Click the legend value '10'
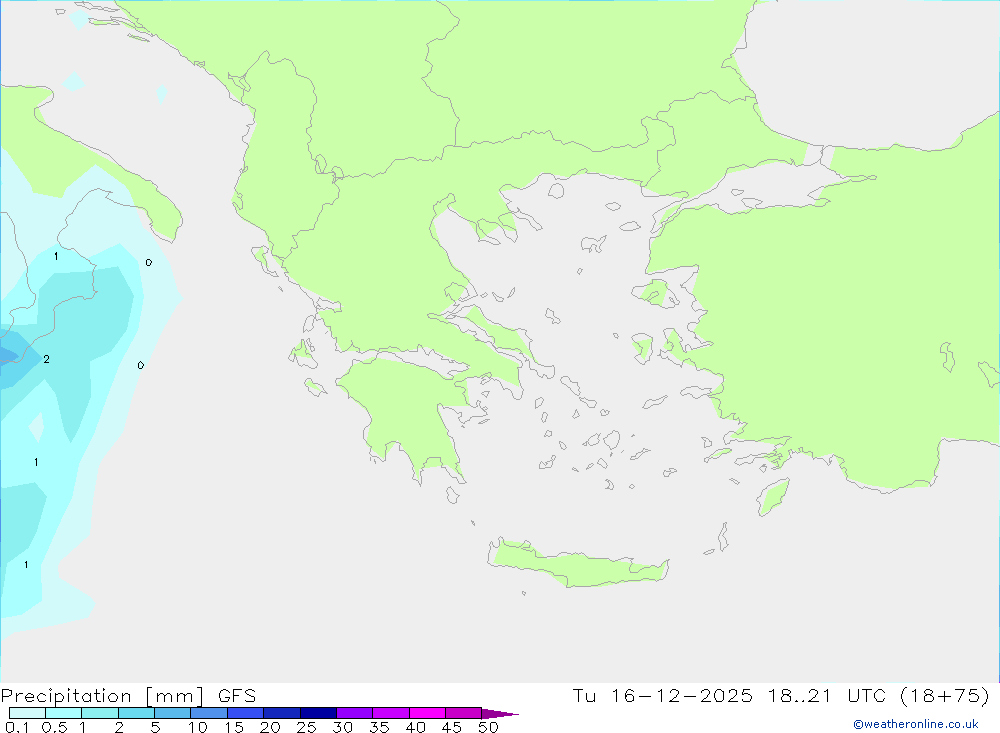The image size is (1000, 733). click(x=198, y=727)
